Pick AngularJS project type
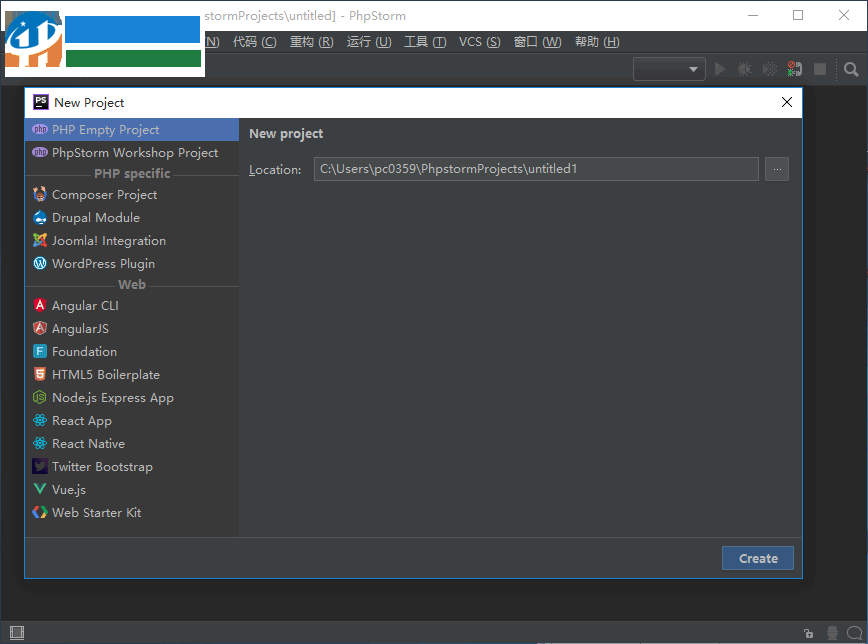This screenshot has width=868, height=644. pyautogui.click(x=132, y=328)
